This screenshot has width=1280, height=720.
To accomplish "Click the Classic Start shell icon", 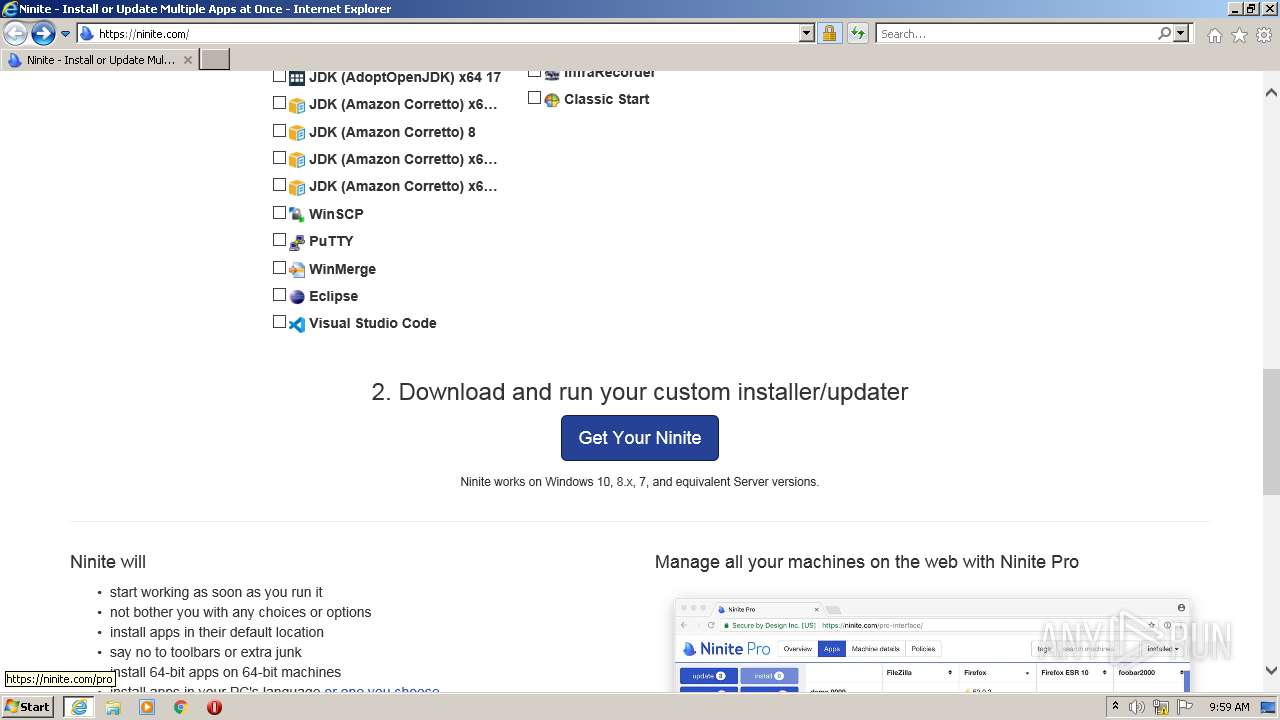I will (551, 100).
